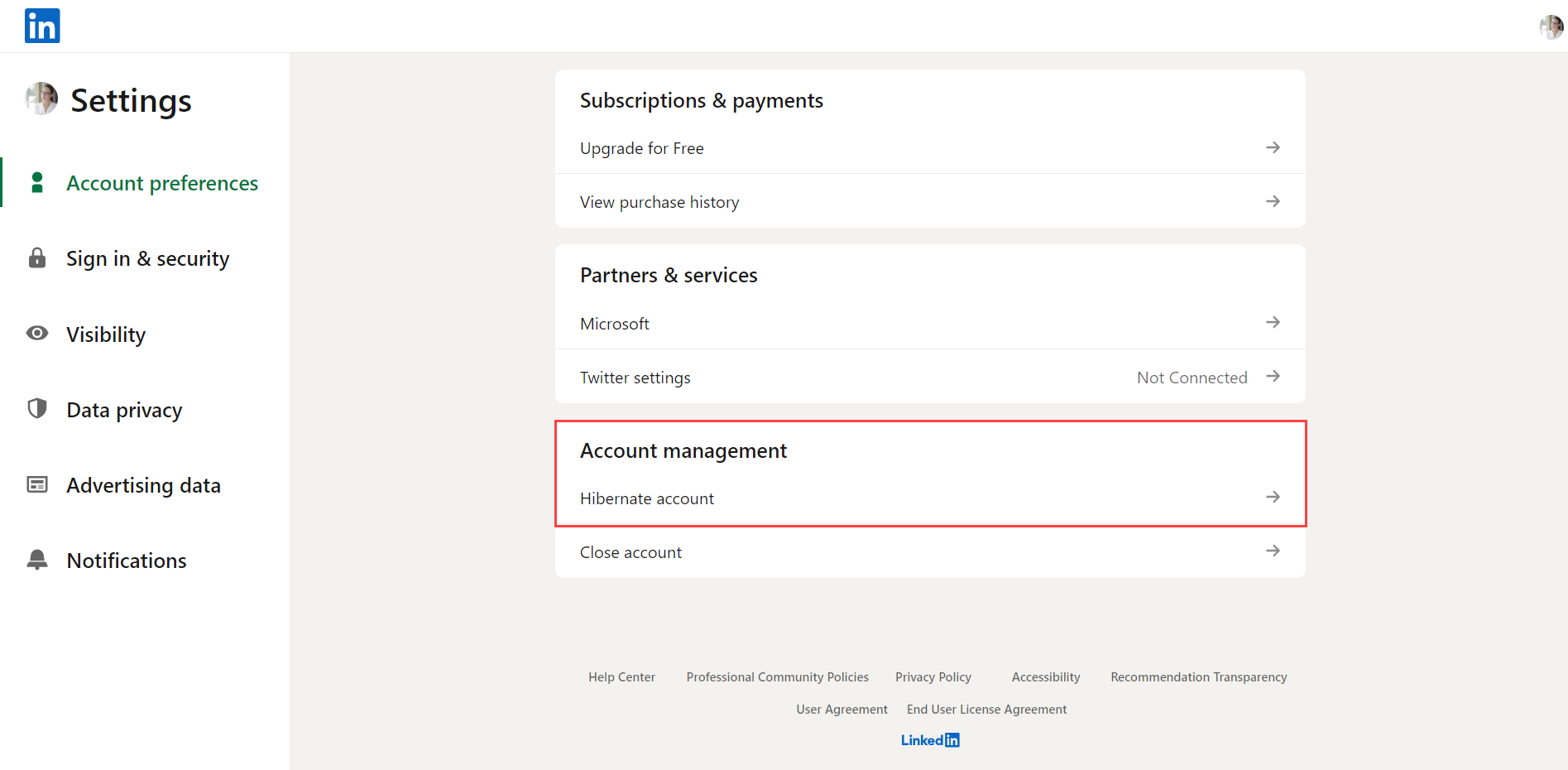Viewport: 1568px width, 770px height.
Task: Open the User Agreement page
Action: pyautogui.click(x=842, y=709)
